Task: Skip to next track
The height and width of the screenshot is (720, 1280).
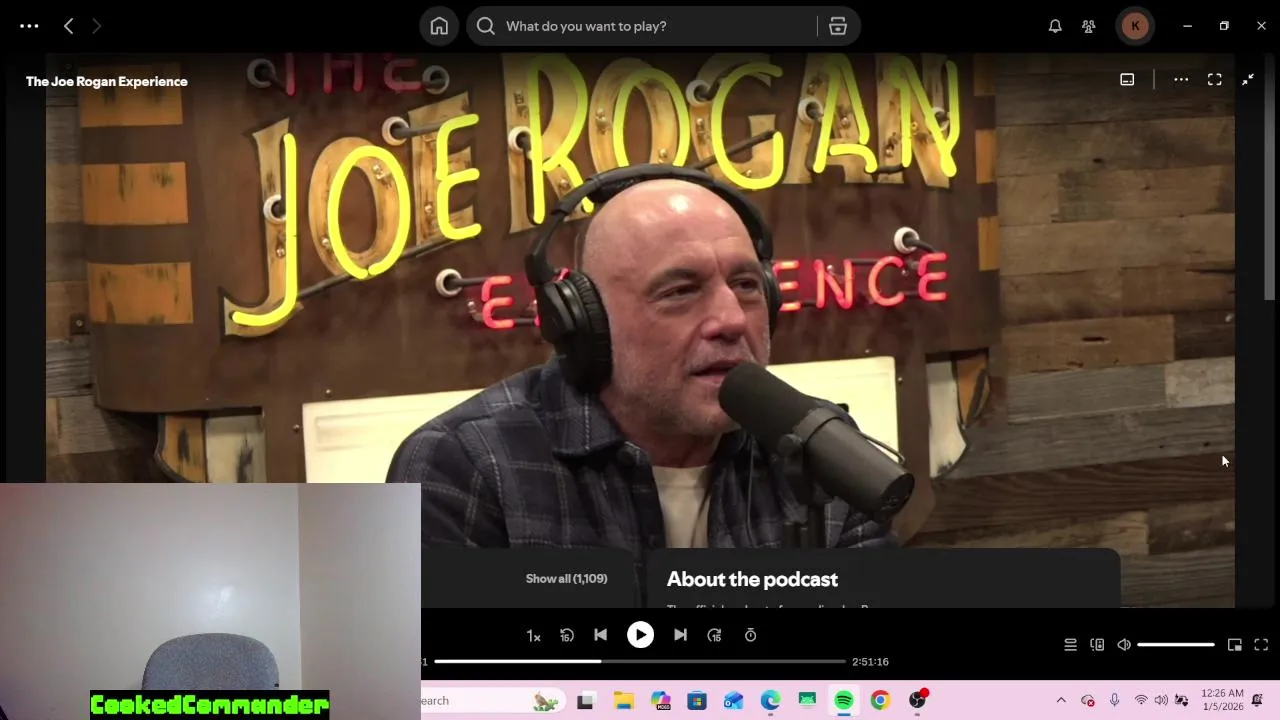Action: (680, 635)
